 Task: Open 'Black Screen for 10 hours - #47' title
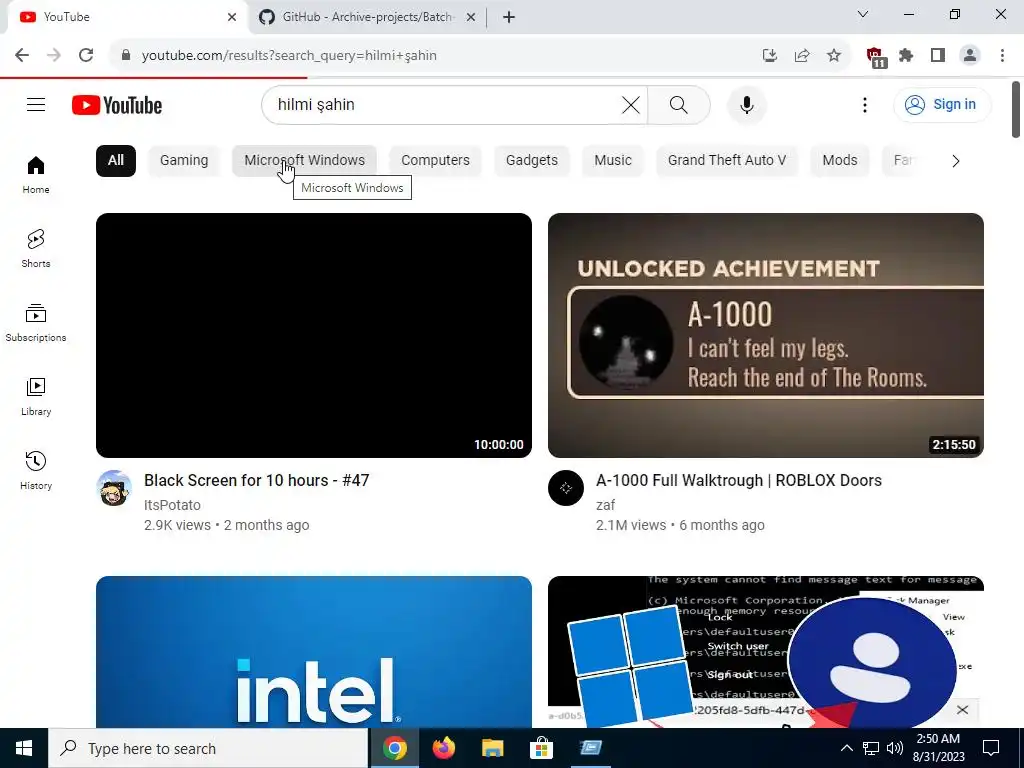tap(257, 481)
